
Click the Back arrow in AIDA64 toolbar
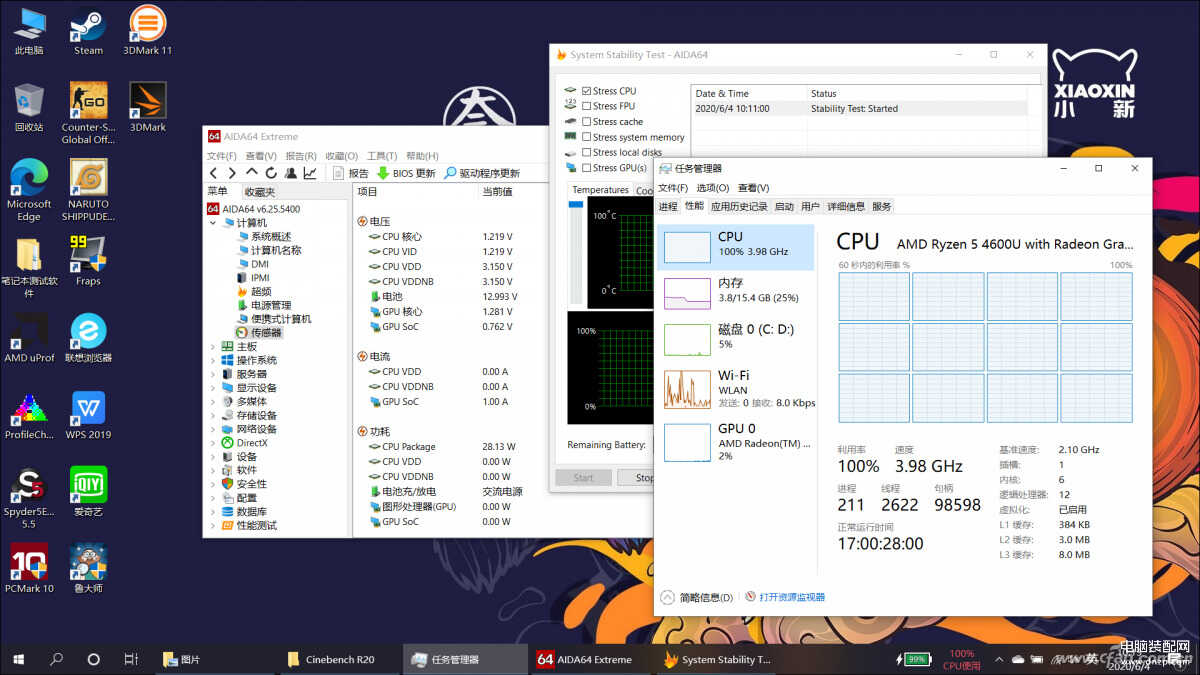click(214, 173)
